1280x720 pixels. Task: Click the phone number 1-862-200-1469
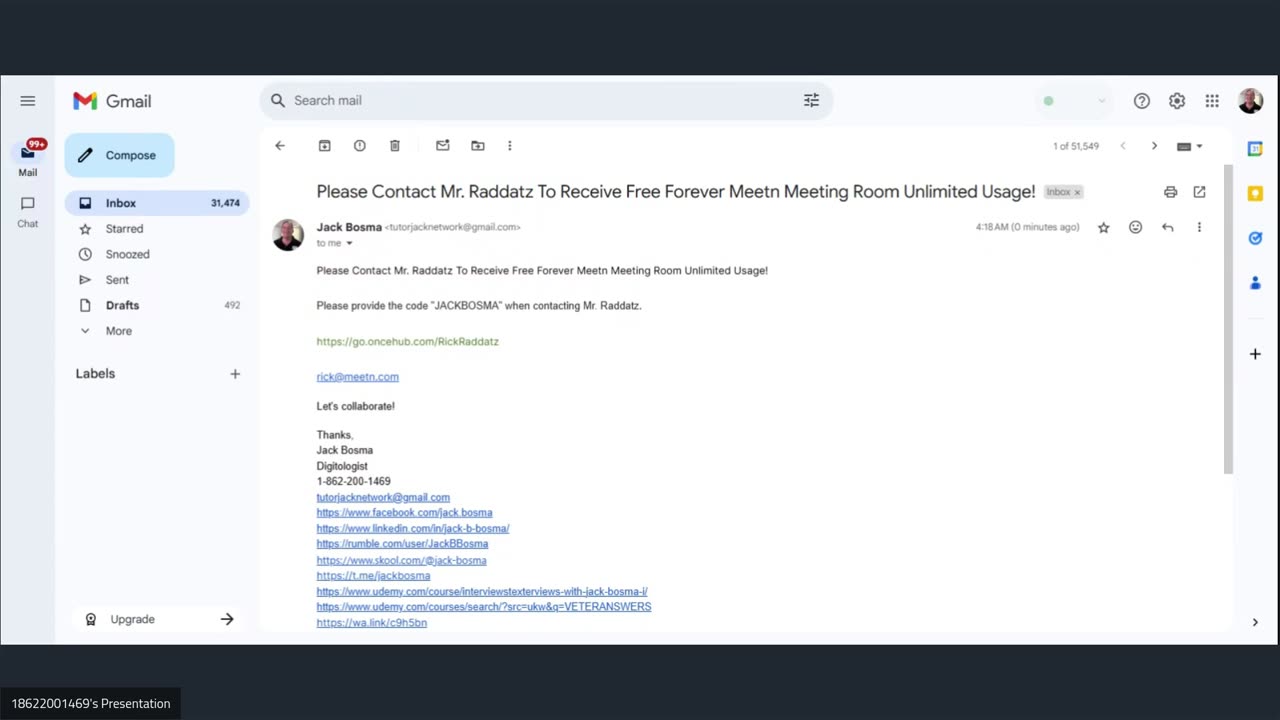[x=353, y=481]
